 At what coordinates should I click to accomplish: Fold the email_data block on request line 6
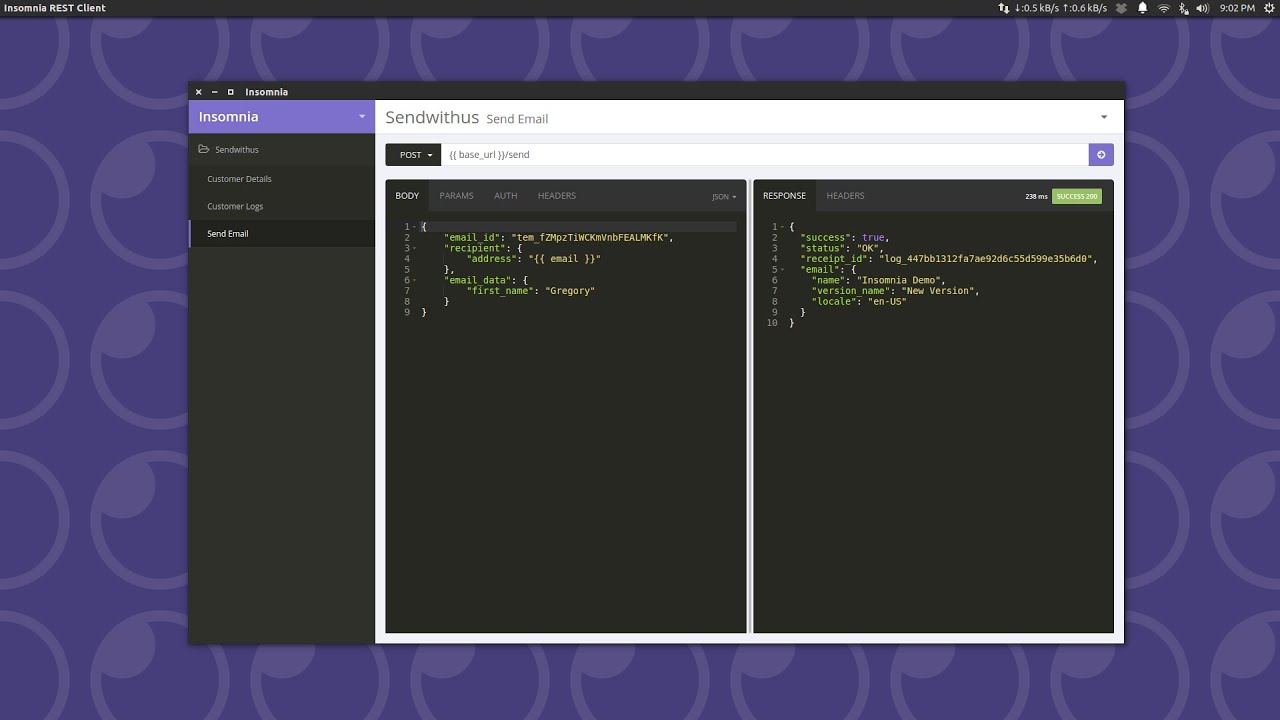coord(414,280)
